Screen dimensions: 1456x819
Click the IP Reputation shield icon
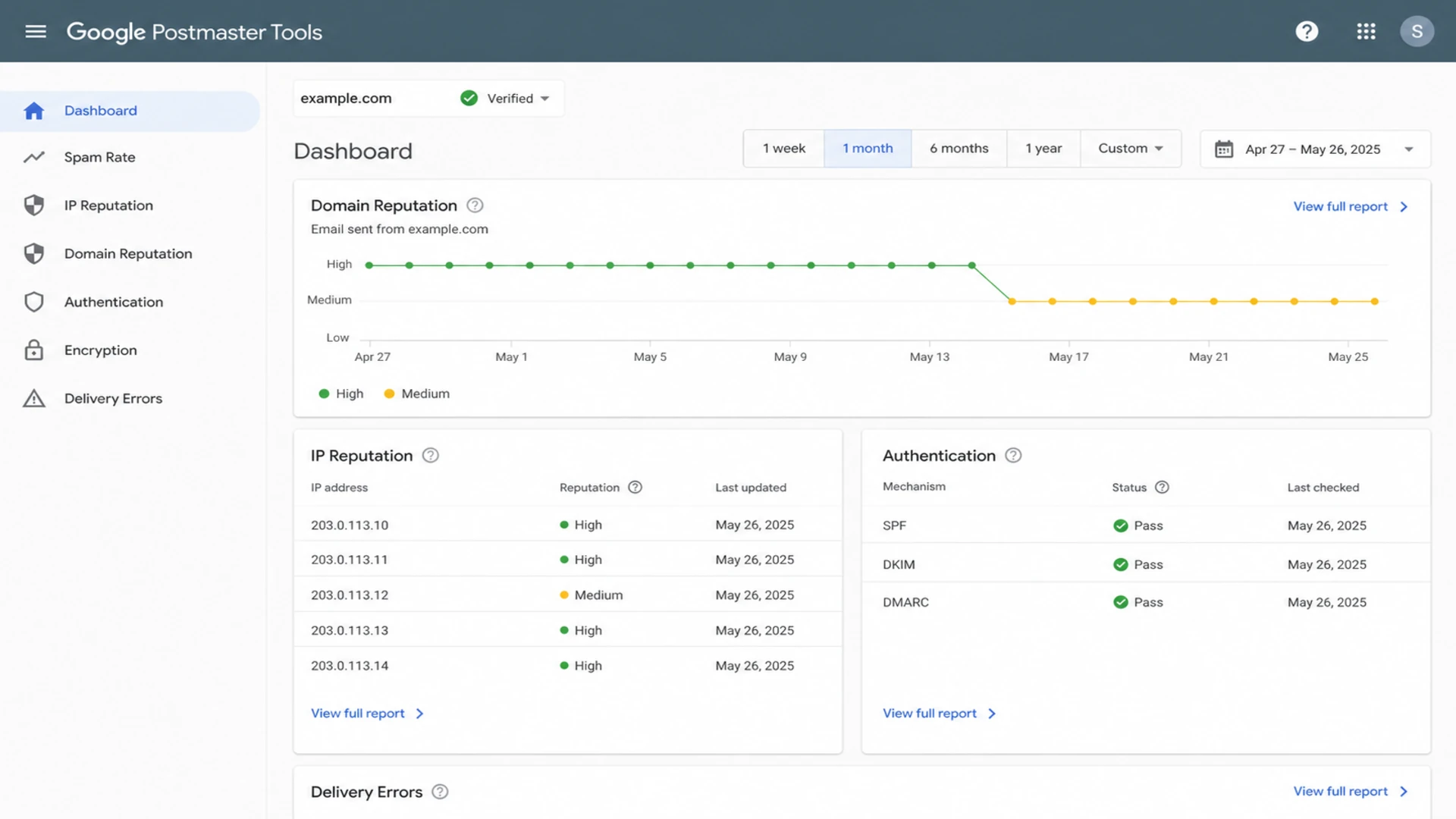(33, 206)
